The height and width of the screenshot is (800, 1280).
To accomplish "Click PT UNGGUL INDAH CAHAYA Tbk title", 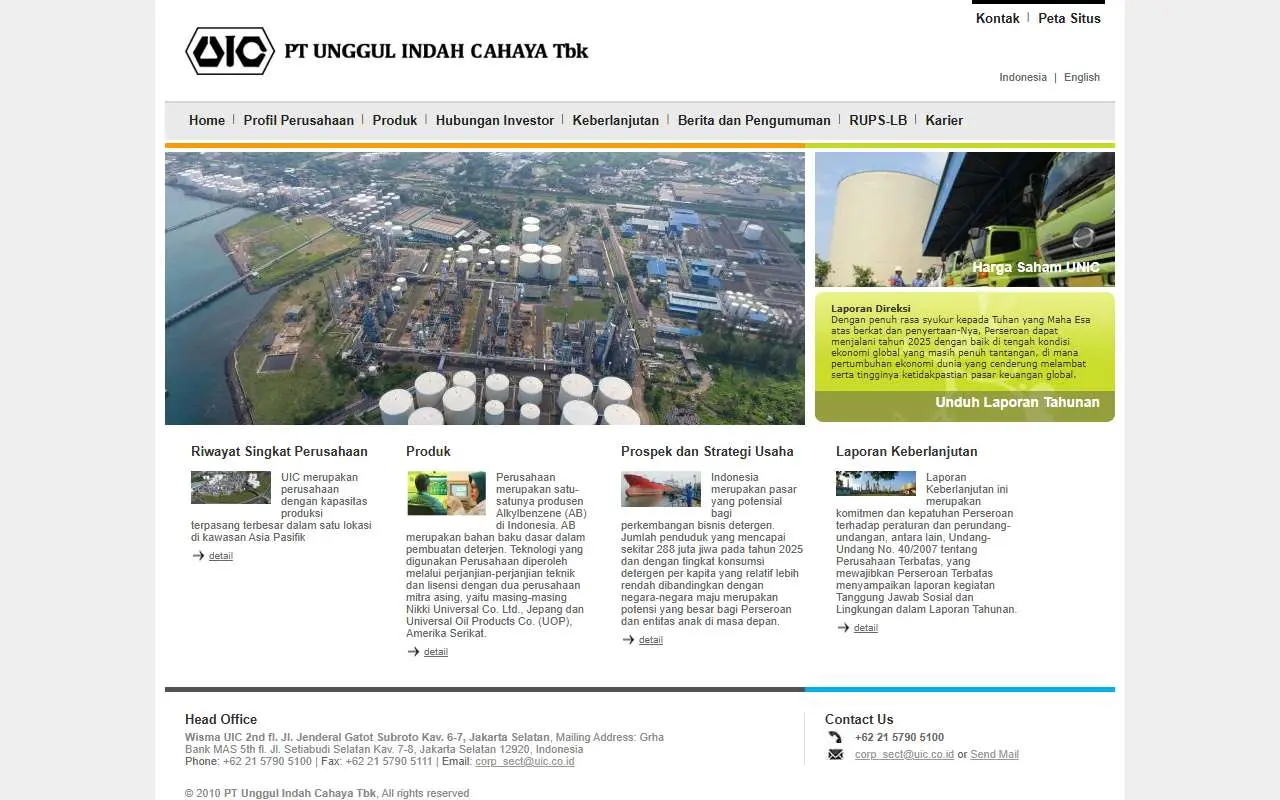I will 436,51.
